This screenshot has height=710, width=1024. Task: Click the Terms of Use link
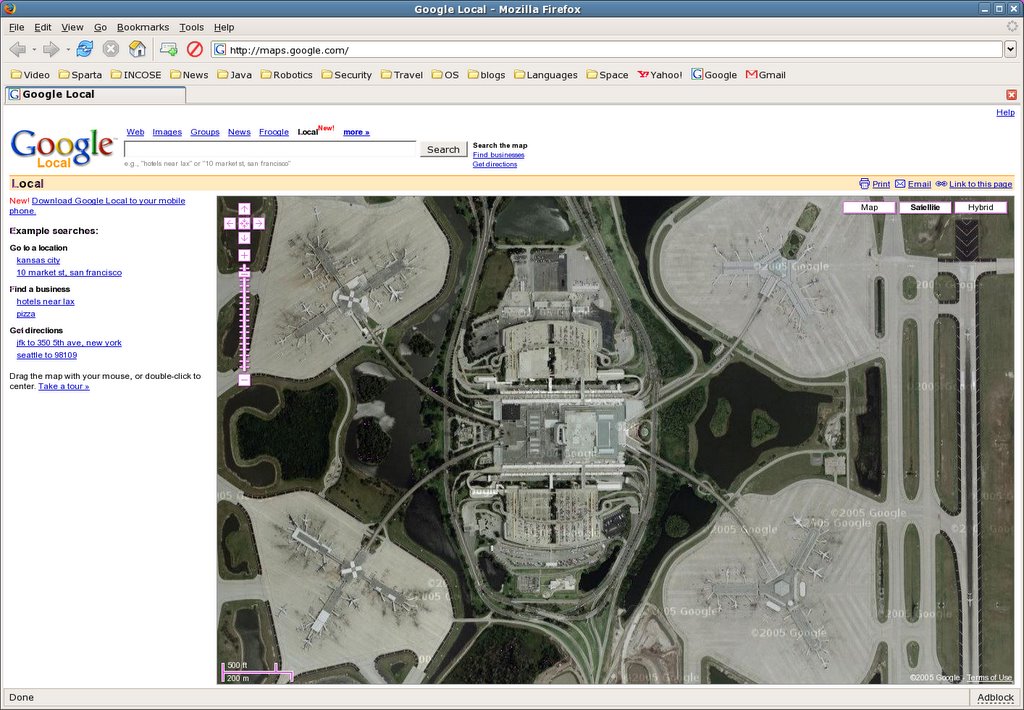pyautogui.click(x=989, y=677)
